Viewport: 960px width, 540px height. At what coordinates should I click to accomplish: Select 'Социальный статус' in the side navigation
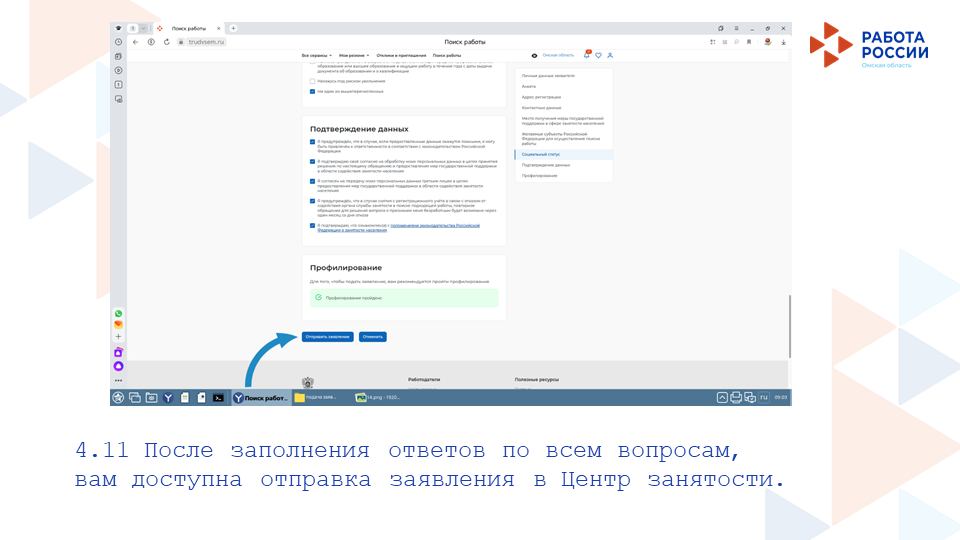coord(541,154)
